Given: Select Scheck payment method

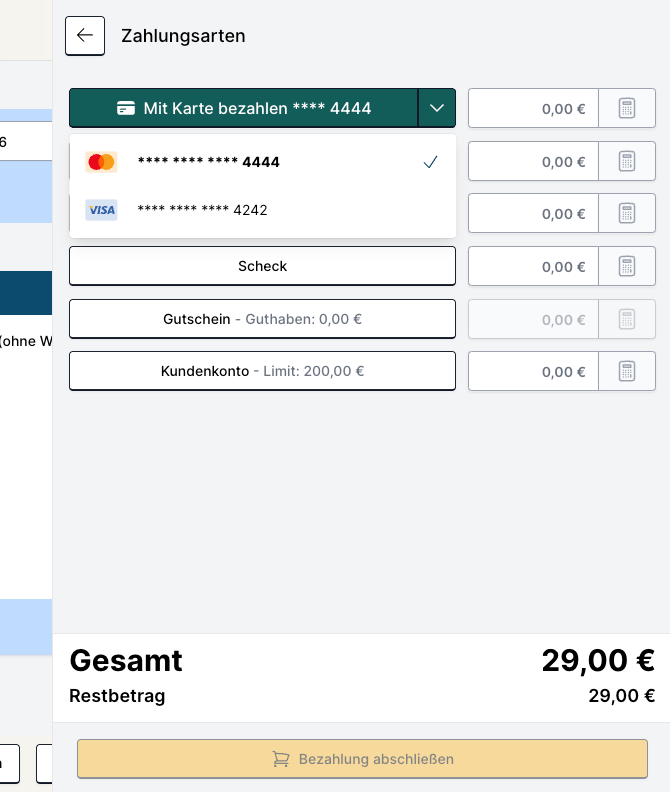Looking at the screenshot, I should [x=262, y=266].
